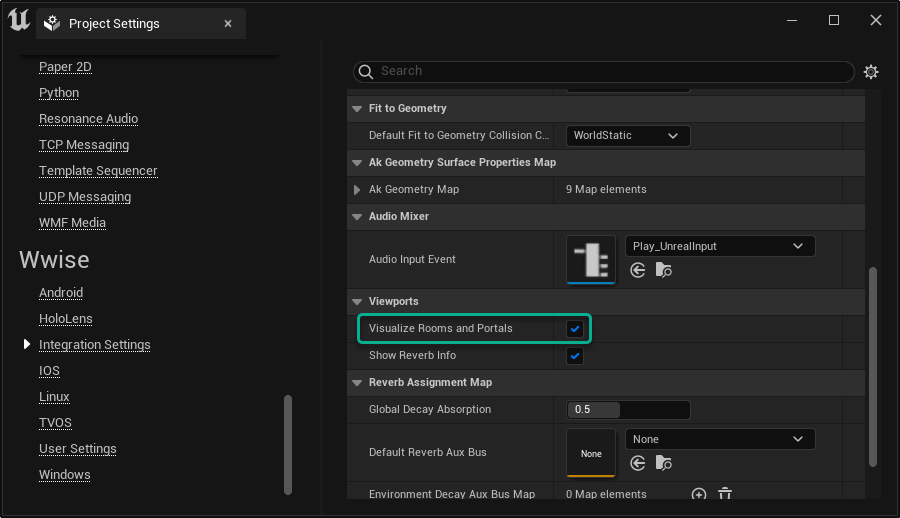Screen dimensions: 900x518
Task: Go to Wwise Windows platform settings
Action: pyautogui.click(x=64, y=475)
